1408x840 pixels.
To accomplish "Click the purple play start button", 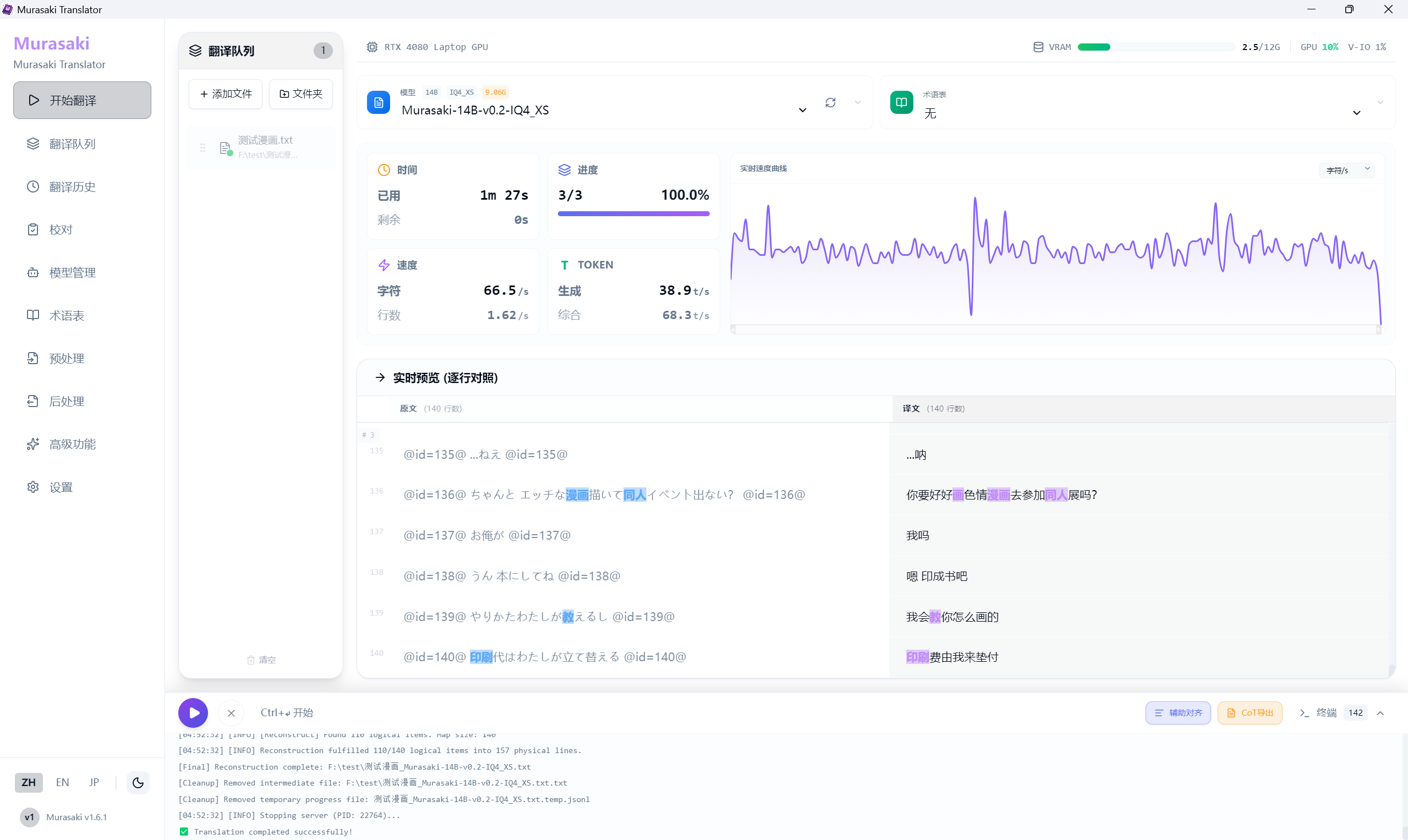I will click(193, 712).
